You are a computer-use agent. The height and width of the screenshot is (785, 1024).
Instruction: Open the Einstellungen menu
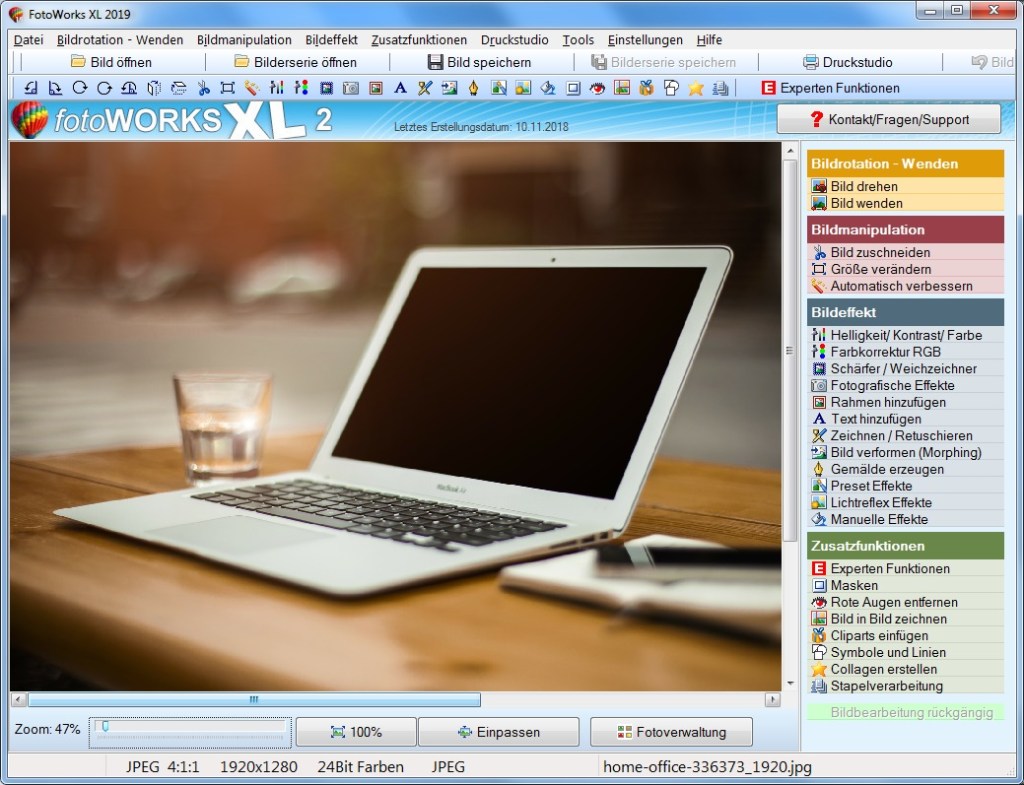point(645,40)
